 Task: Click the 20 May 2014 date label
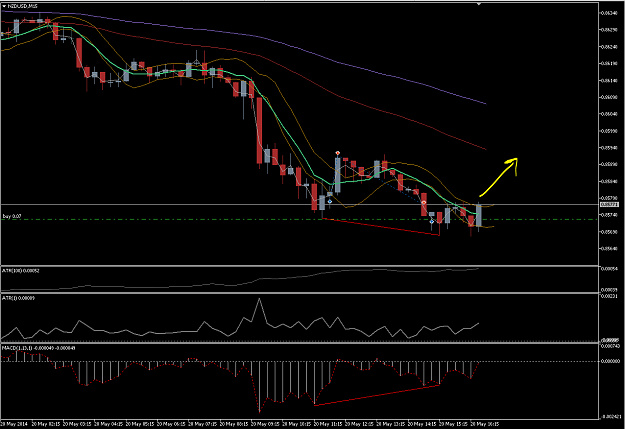14,424
